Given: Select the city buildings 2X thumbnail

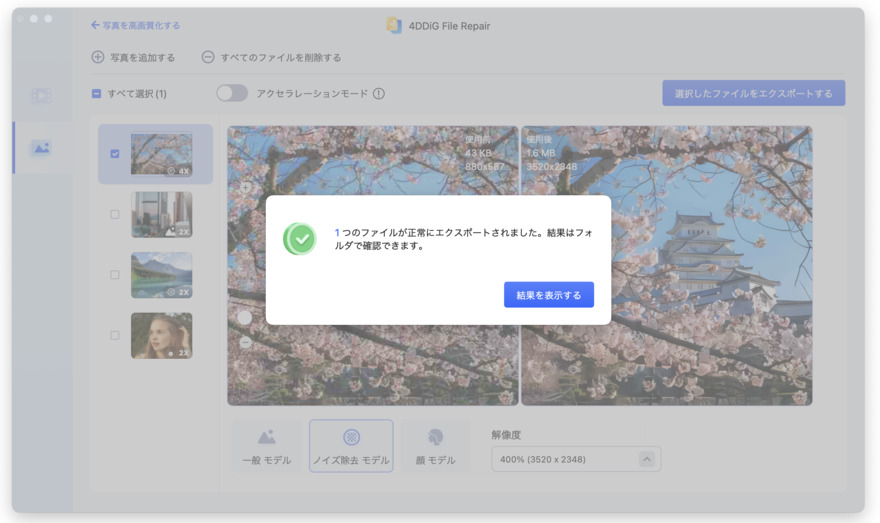Looking at the screenshot, I should click(x=162, y=214).
